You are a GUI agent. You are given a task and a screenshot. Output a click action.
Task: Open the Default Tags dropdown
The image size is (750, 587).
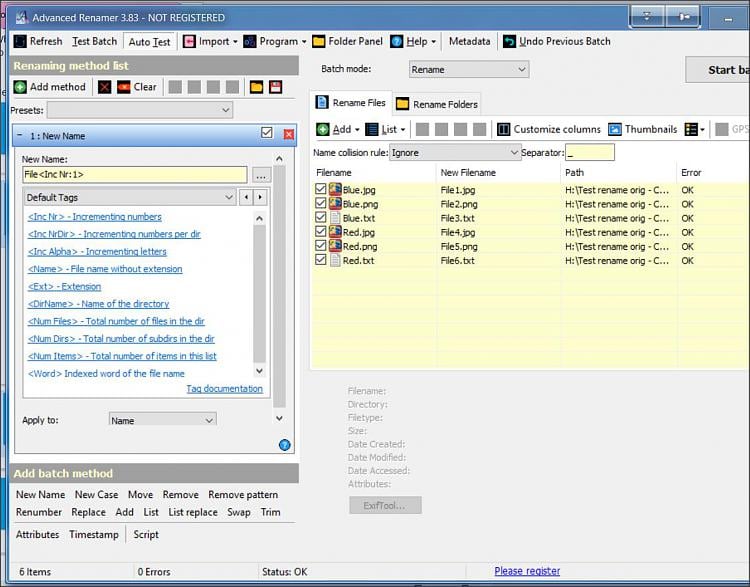(130, 198)
